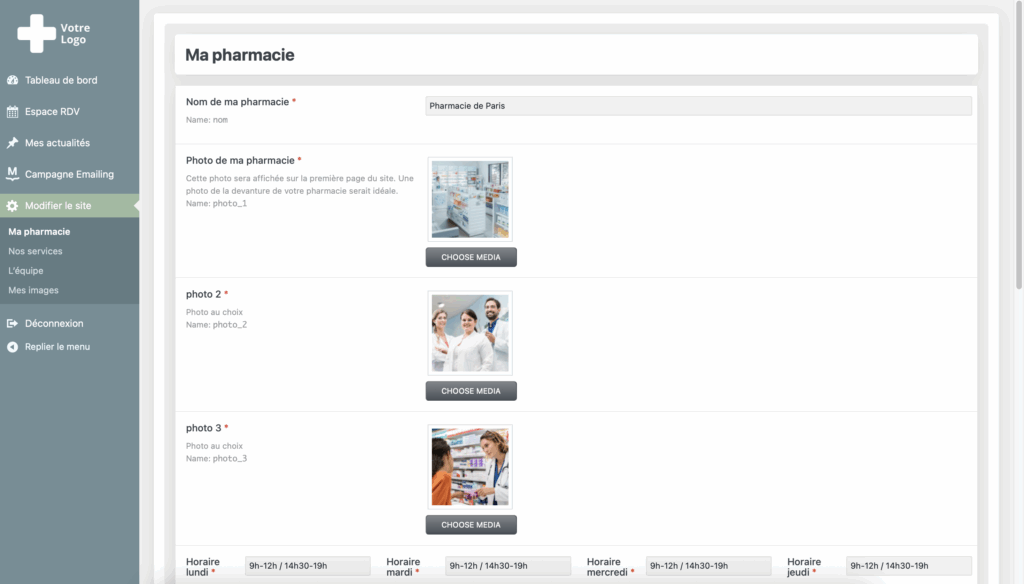The image size is (1024, 584).
Task: Focus the Horaire mardi field
Action: tap(508, 566)
